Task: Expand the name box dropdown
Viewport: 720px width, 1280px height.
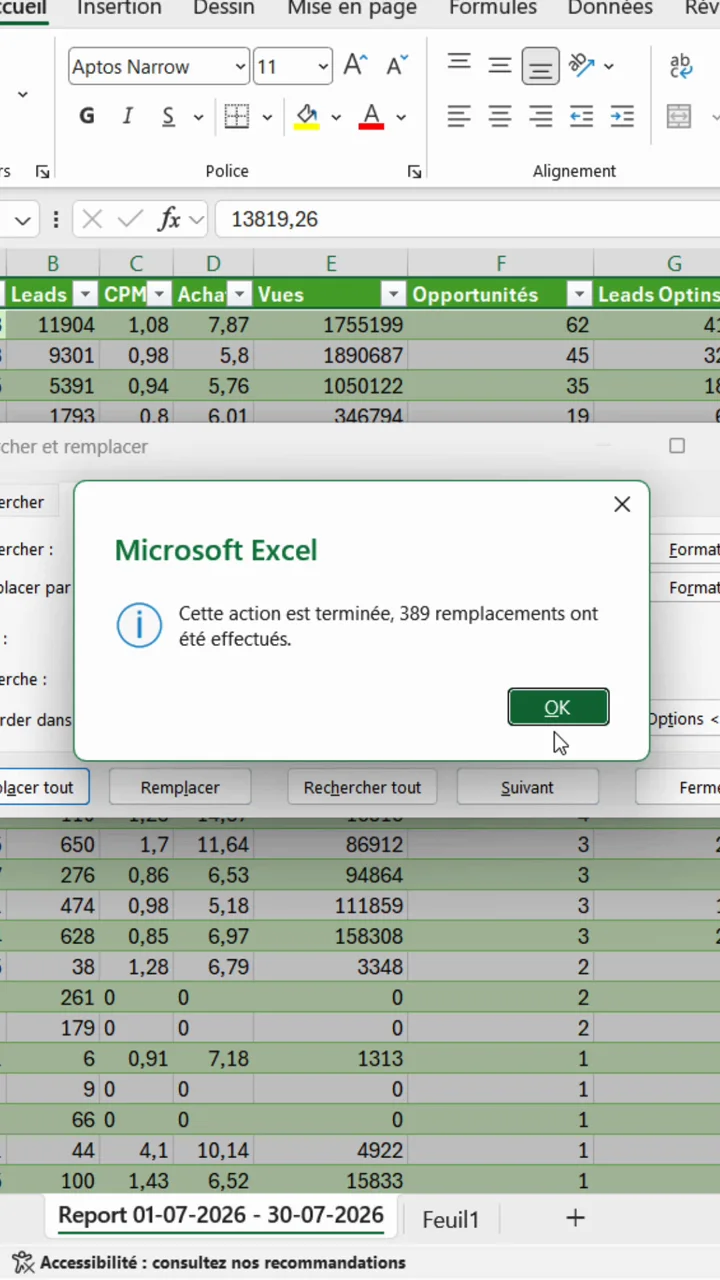Action: [x=22, y=219]
